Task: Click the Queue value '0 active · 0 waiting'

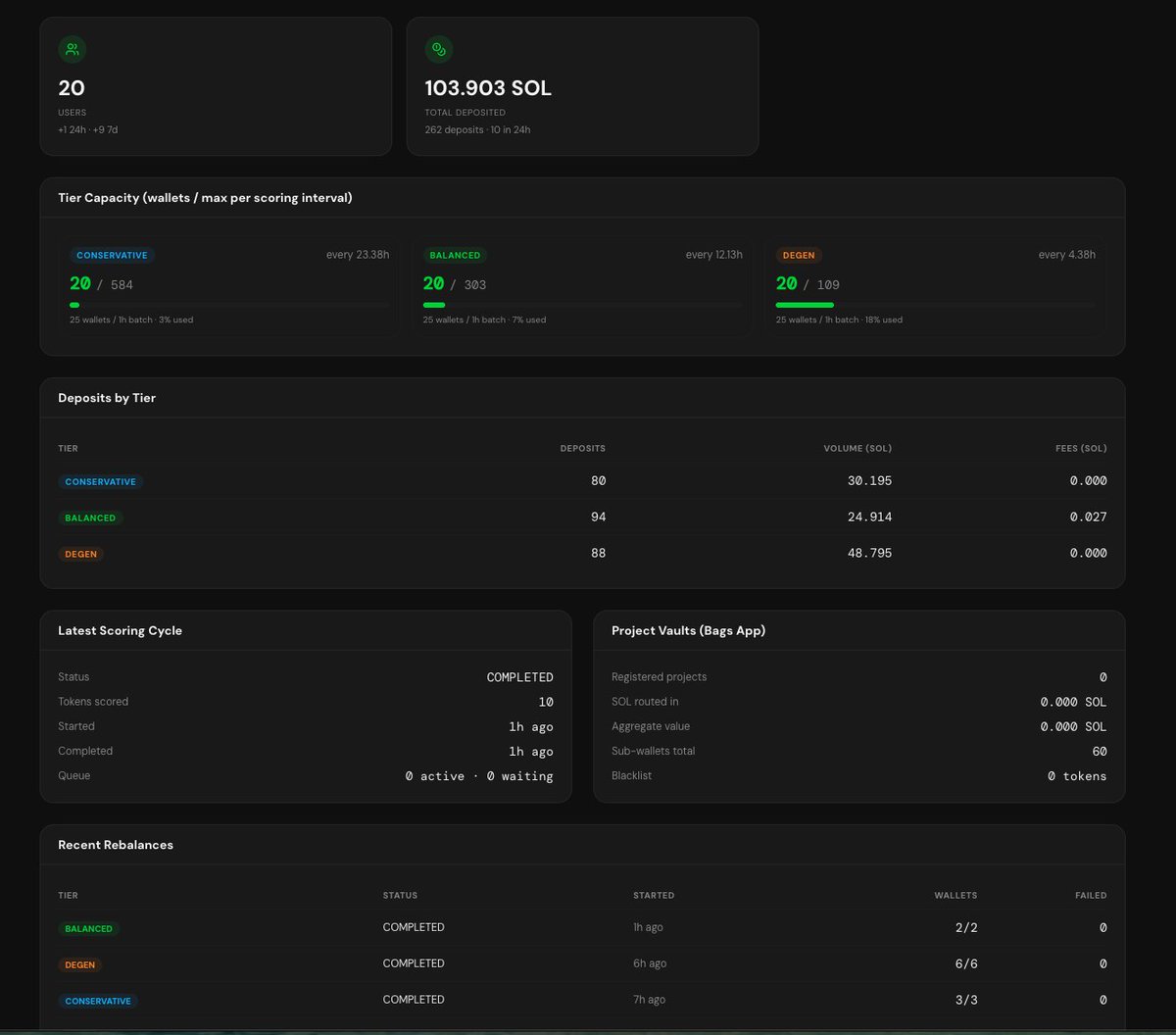Action: click(479, 776)
